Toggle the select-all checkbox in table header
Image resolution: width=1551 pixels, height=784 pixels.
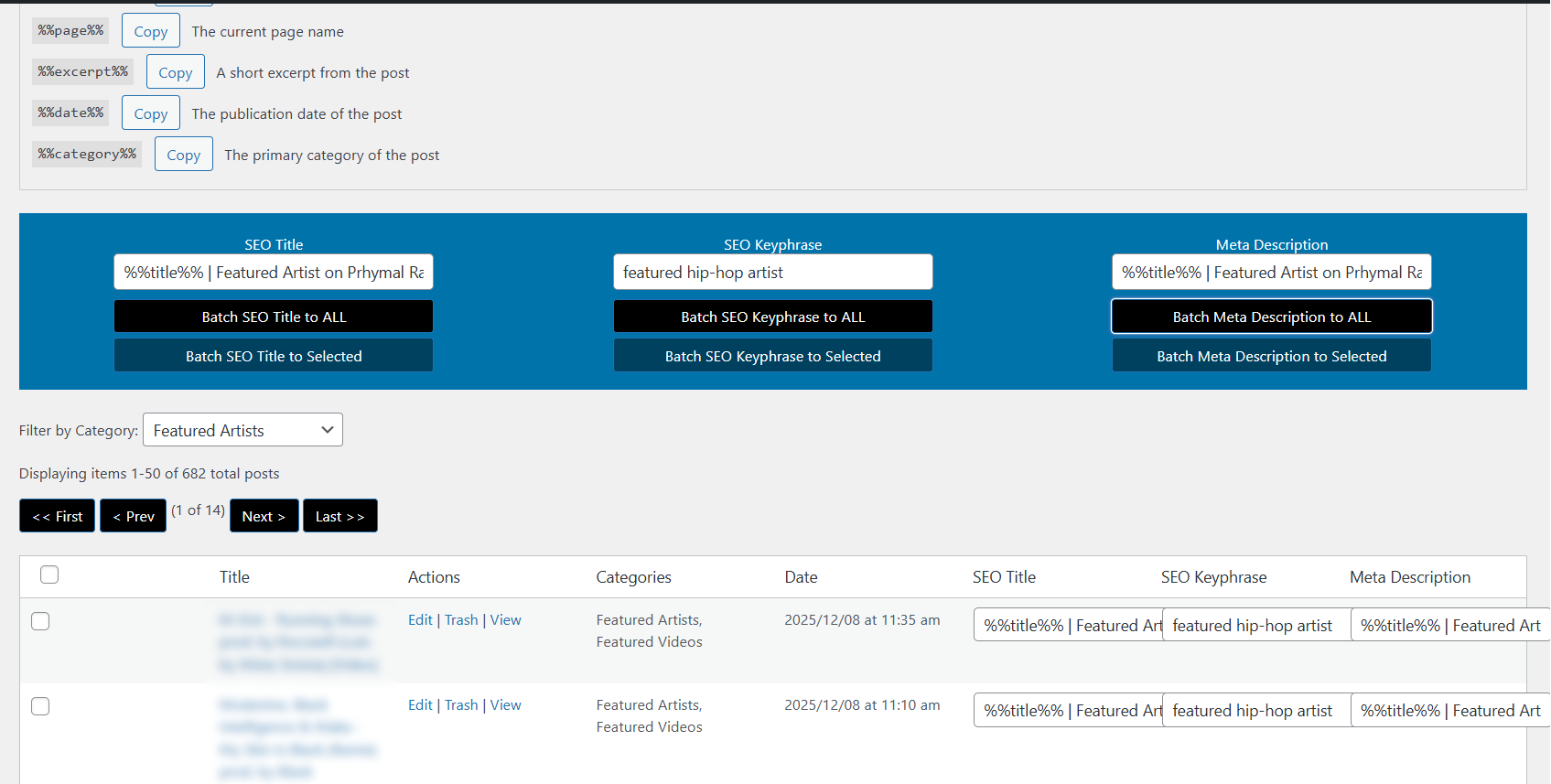(x=49, y=575)
